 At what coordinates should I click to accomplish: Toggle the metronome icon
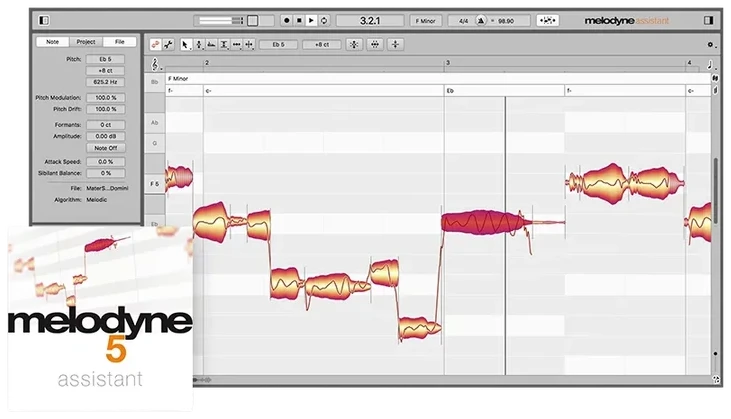coord(481,21)
